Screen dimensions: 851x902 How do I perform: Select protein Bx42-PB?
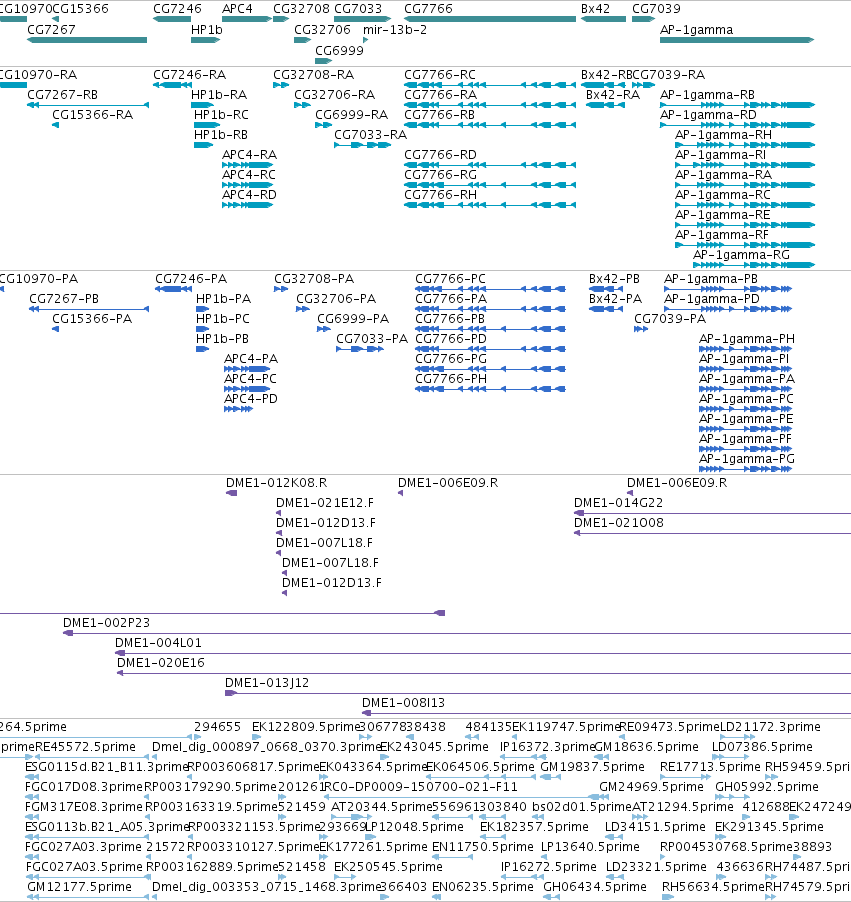coord(614,279)
